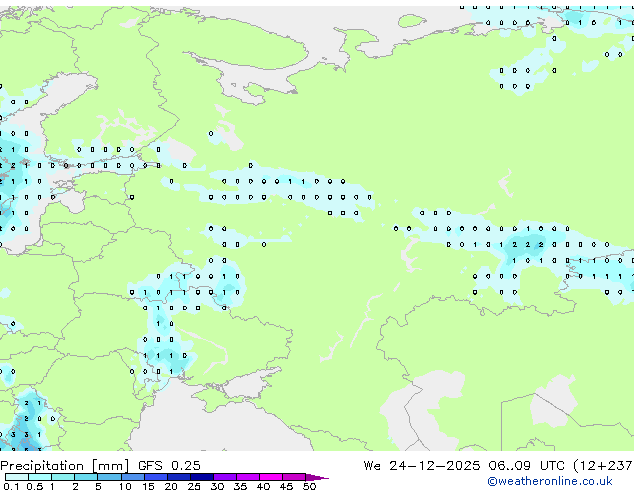The width and height of the screenshot is (634, 490).
Task: Click the "50" legend scale label
Action: point(309,486)
